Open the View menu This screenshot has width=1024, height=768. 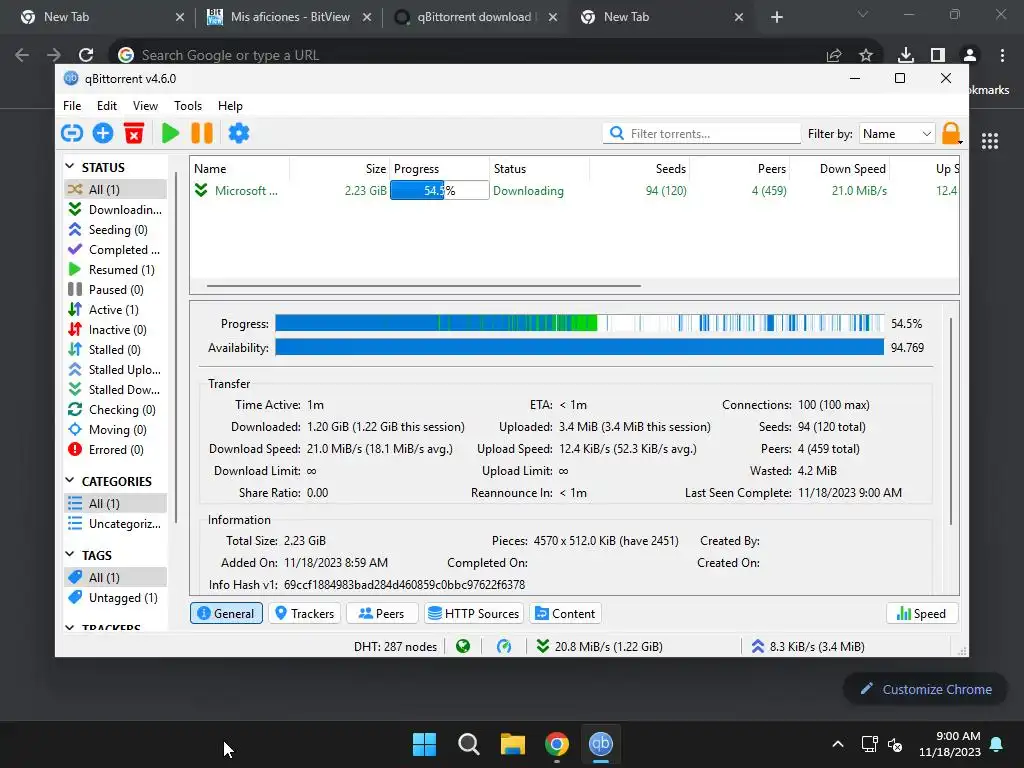pyautogui.click(x=145, y=106)
